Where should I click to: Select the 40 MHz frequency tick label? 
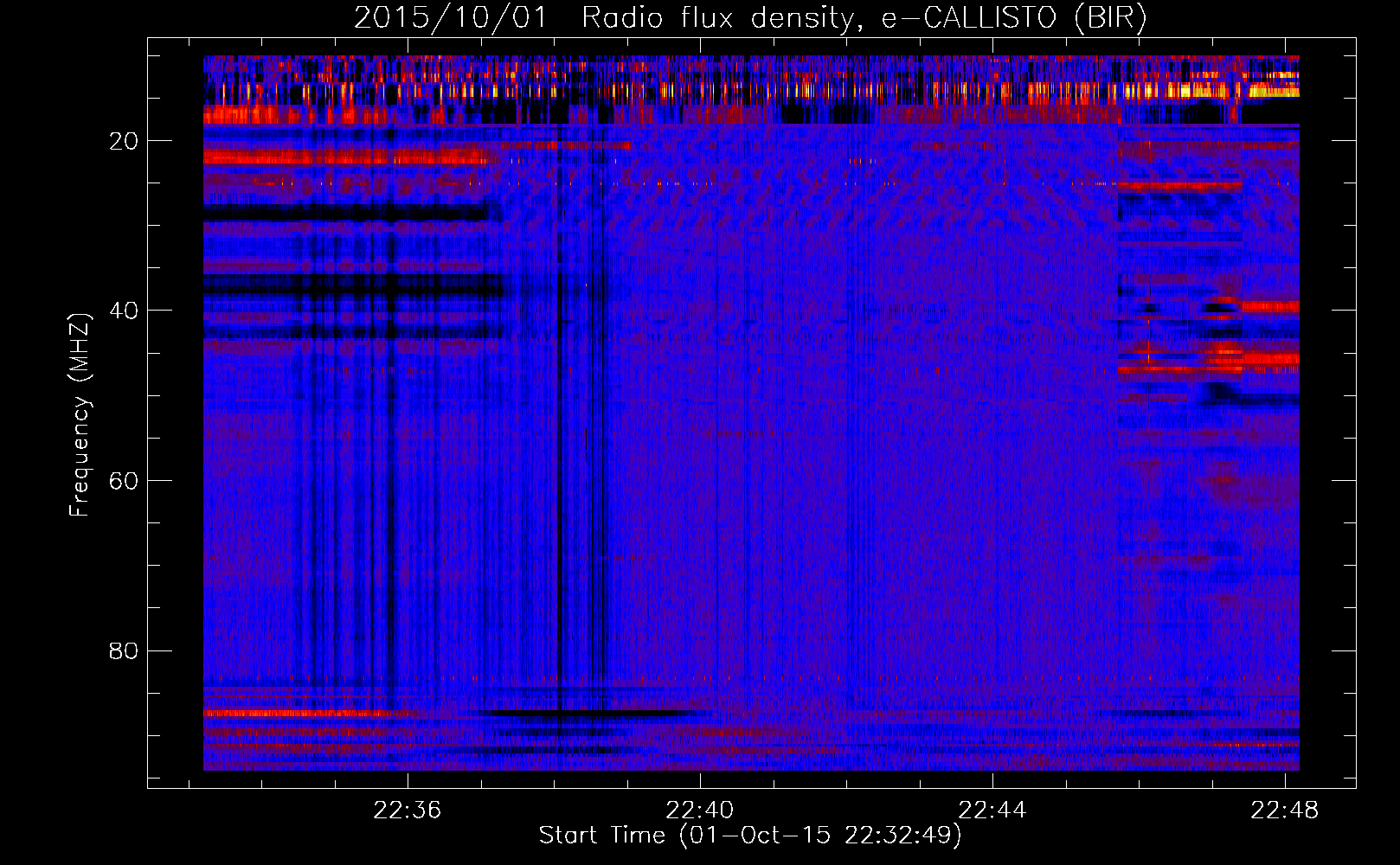tap(124, 311)
